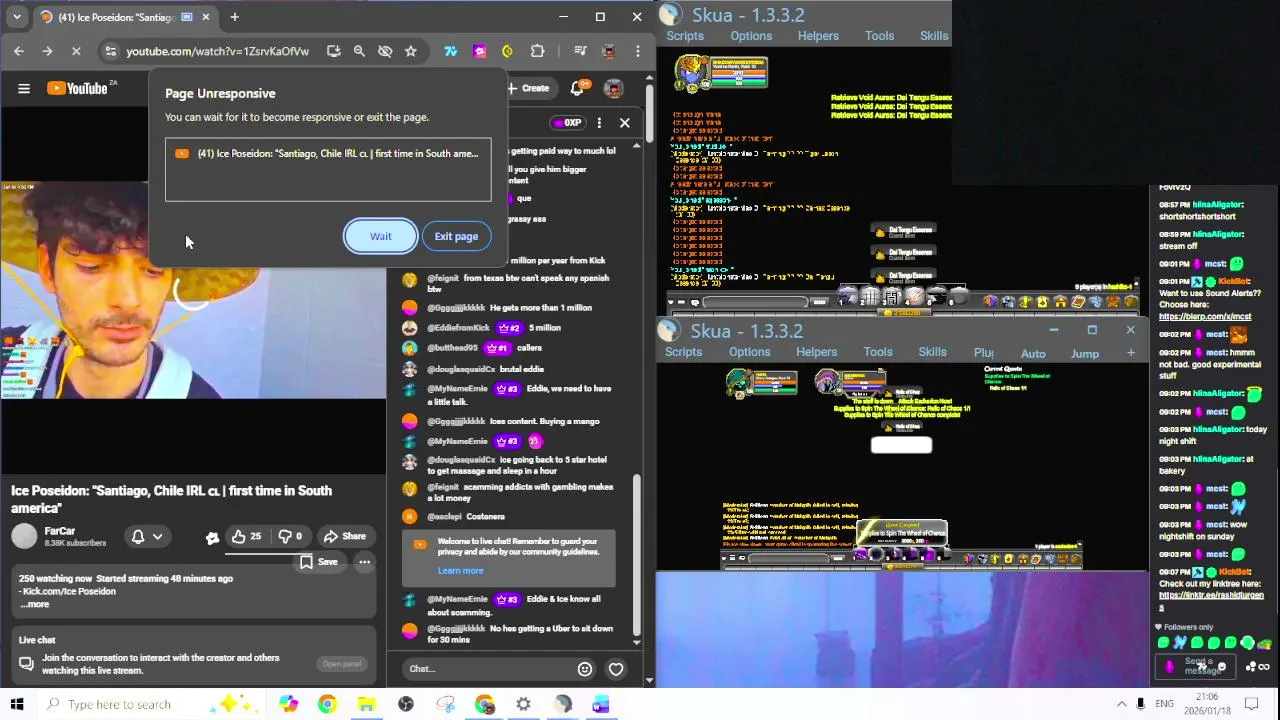The image size is (1280, 720).
Task: Open Auto menu in lower Skua window
Action: coord(1033,353)
